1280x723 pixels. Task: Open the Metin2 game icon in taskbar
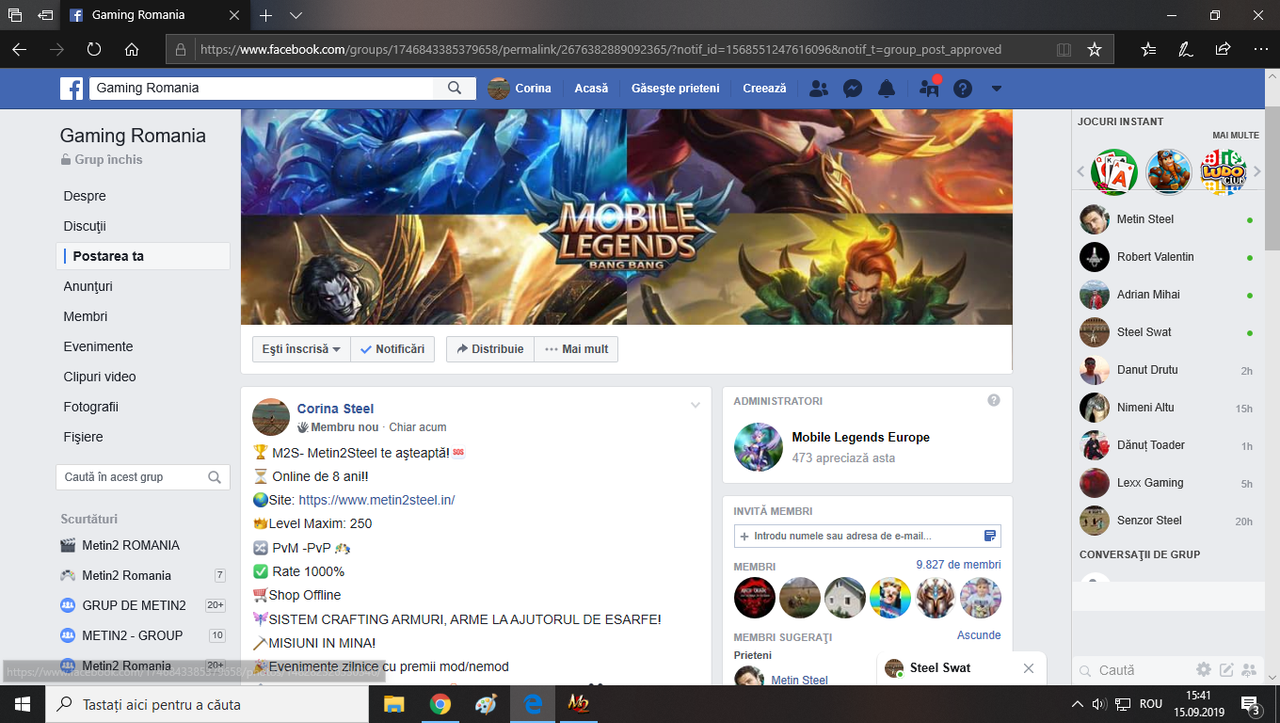tap(578, 704)
